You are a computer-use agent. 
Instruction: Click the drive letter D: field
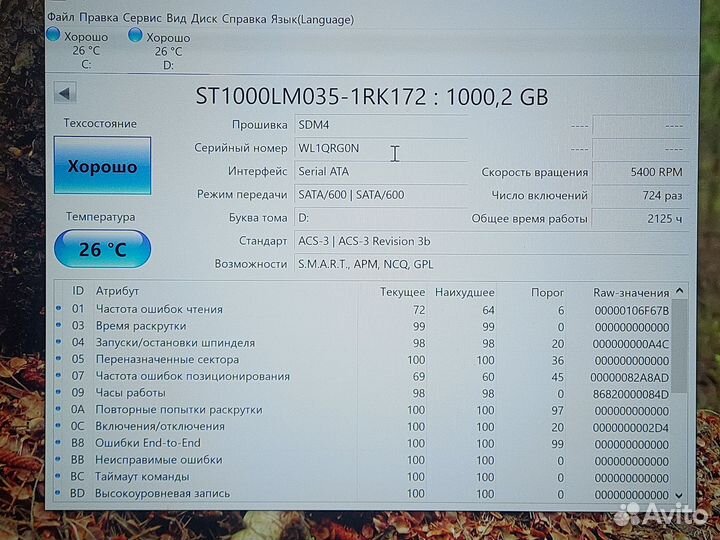(381, 218)
